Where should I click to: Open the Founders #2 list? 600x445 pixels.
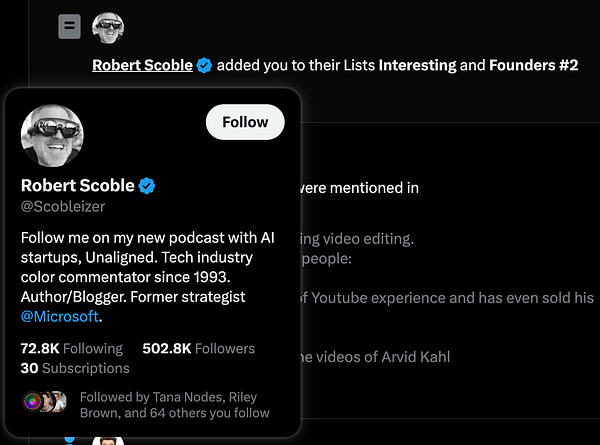click(533, 65)
